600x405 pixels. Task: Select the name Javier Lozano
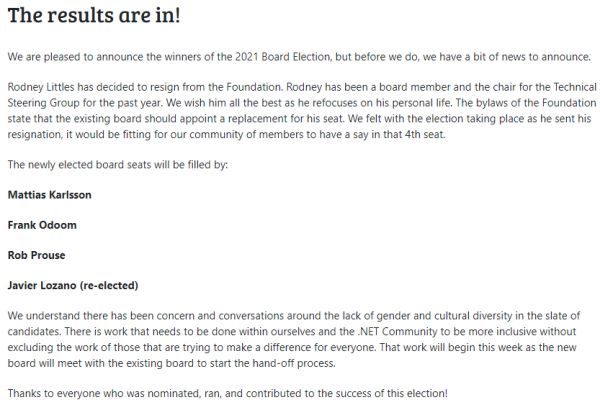coord(41,286)
